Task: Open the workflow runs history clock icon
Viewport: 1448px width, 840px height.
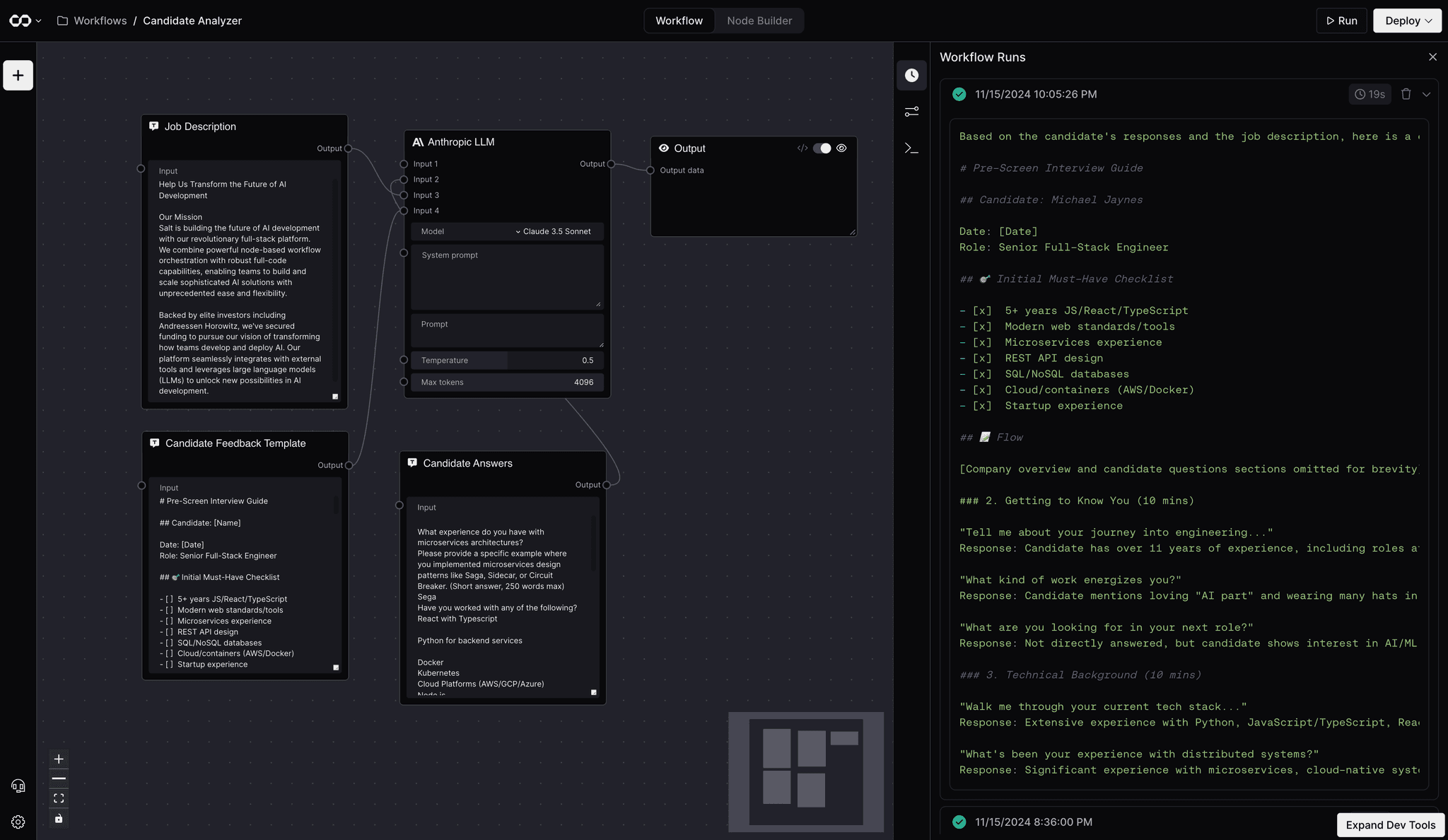Action: click(x=911, y=75)
